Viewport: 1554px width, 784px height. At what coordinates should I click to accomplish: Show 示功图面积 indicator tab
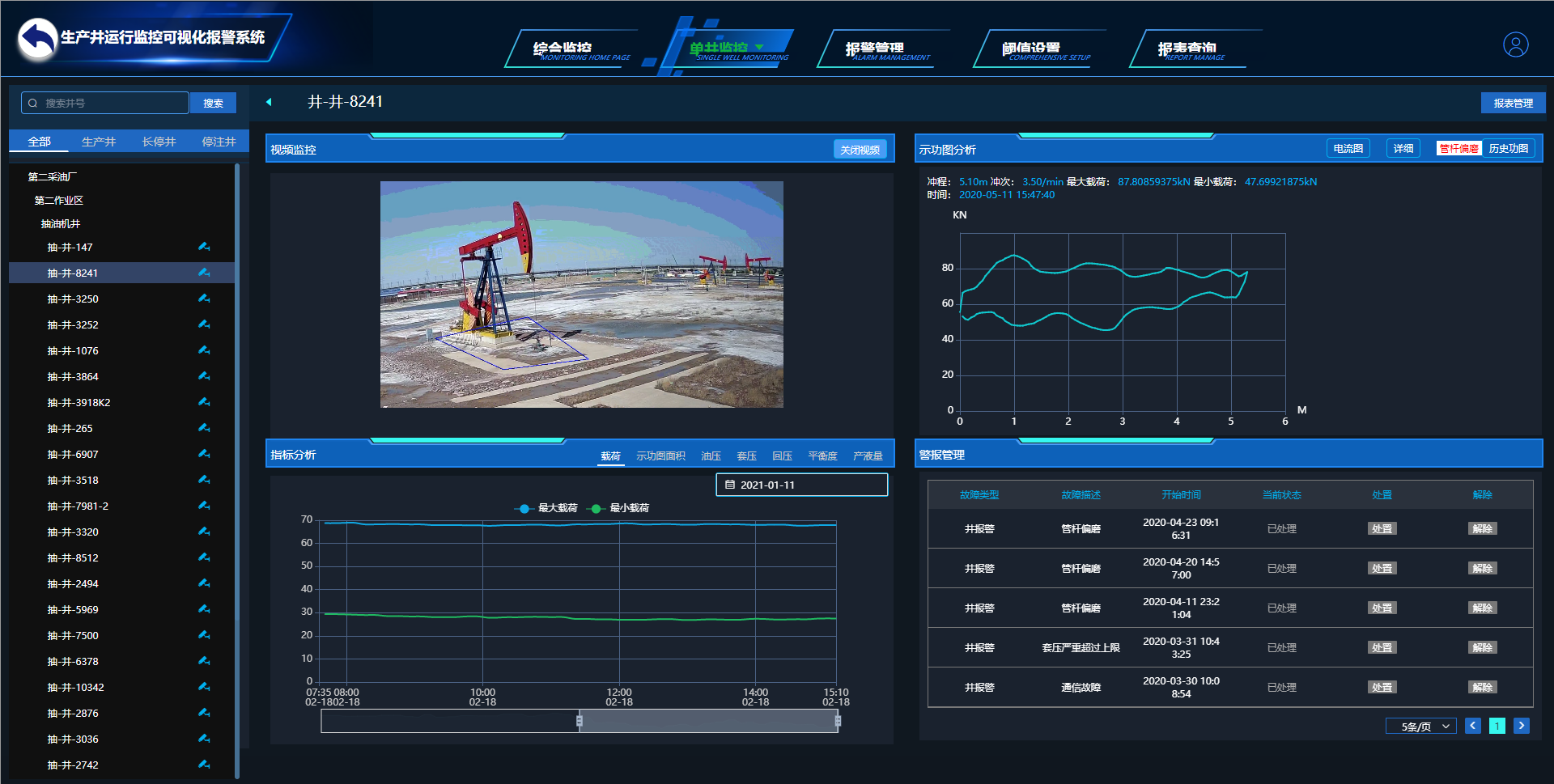click(x=660, y=456)
